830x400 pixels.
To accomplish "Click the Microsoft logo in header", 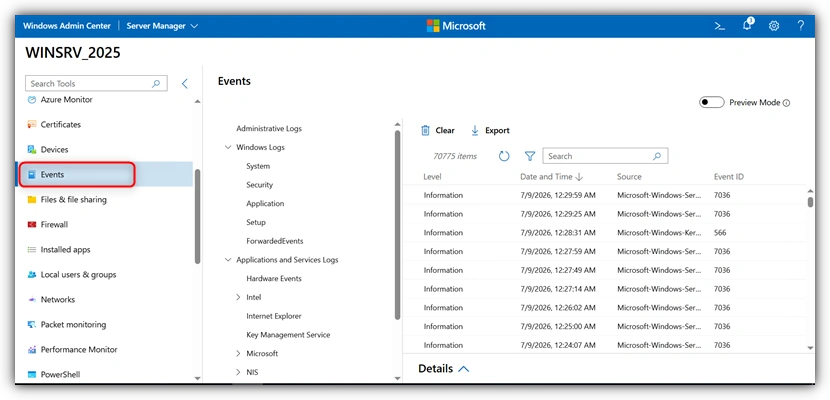I will [x=456, y=26].
